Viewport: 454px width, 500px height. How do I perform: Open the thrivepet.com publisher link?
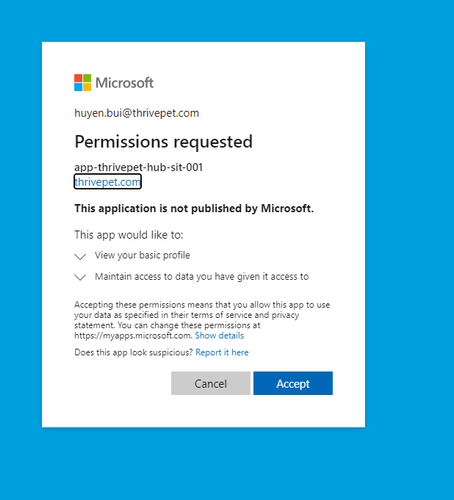pyautogui.click(x=108, y=182)
